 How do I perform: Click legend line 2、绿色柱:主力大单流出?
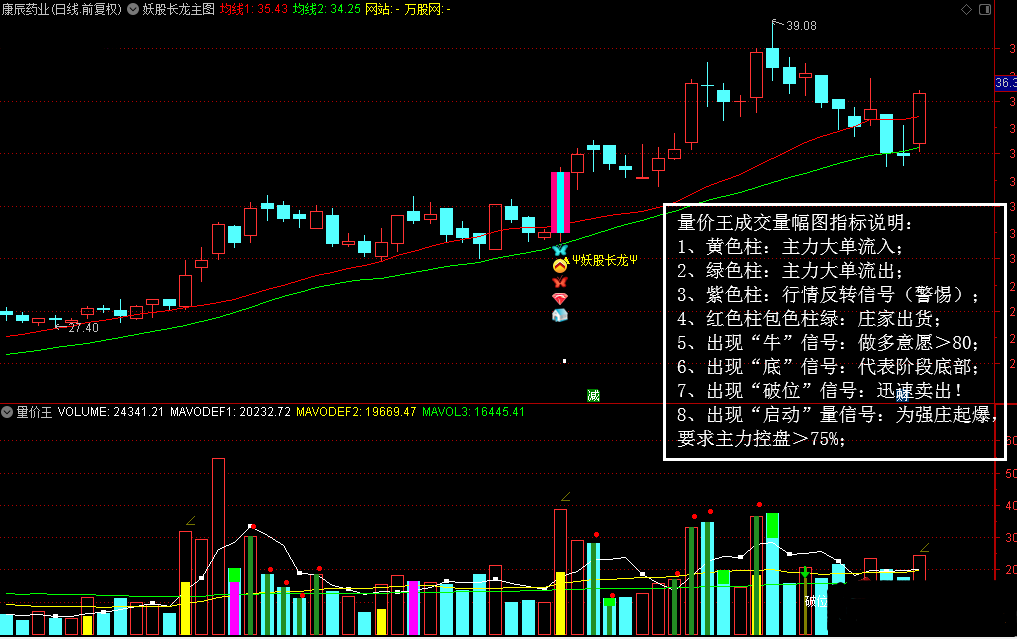click(790, 271)
